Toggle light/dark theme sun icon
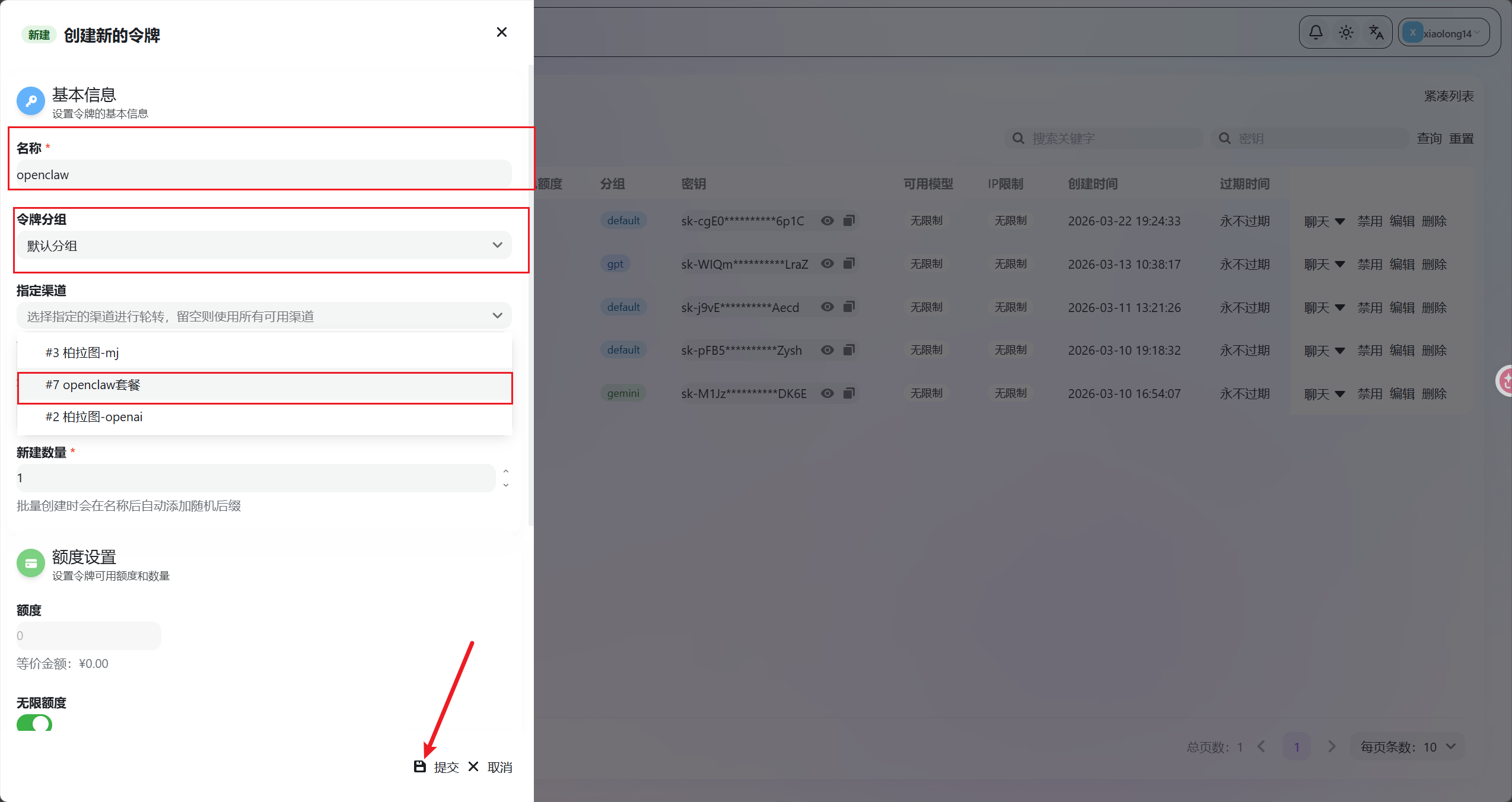 1345,32
